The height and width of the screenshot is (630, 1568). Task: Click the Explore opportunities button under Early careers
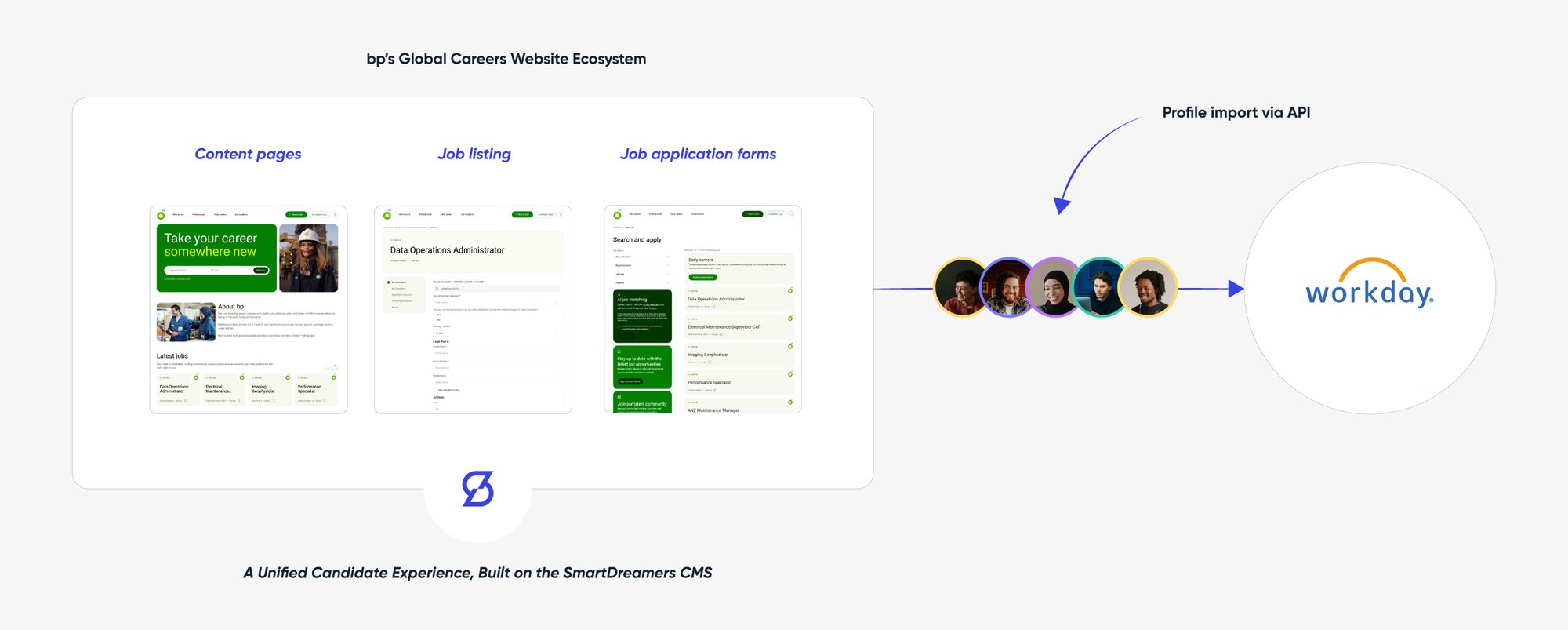click(702, 277)
